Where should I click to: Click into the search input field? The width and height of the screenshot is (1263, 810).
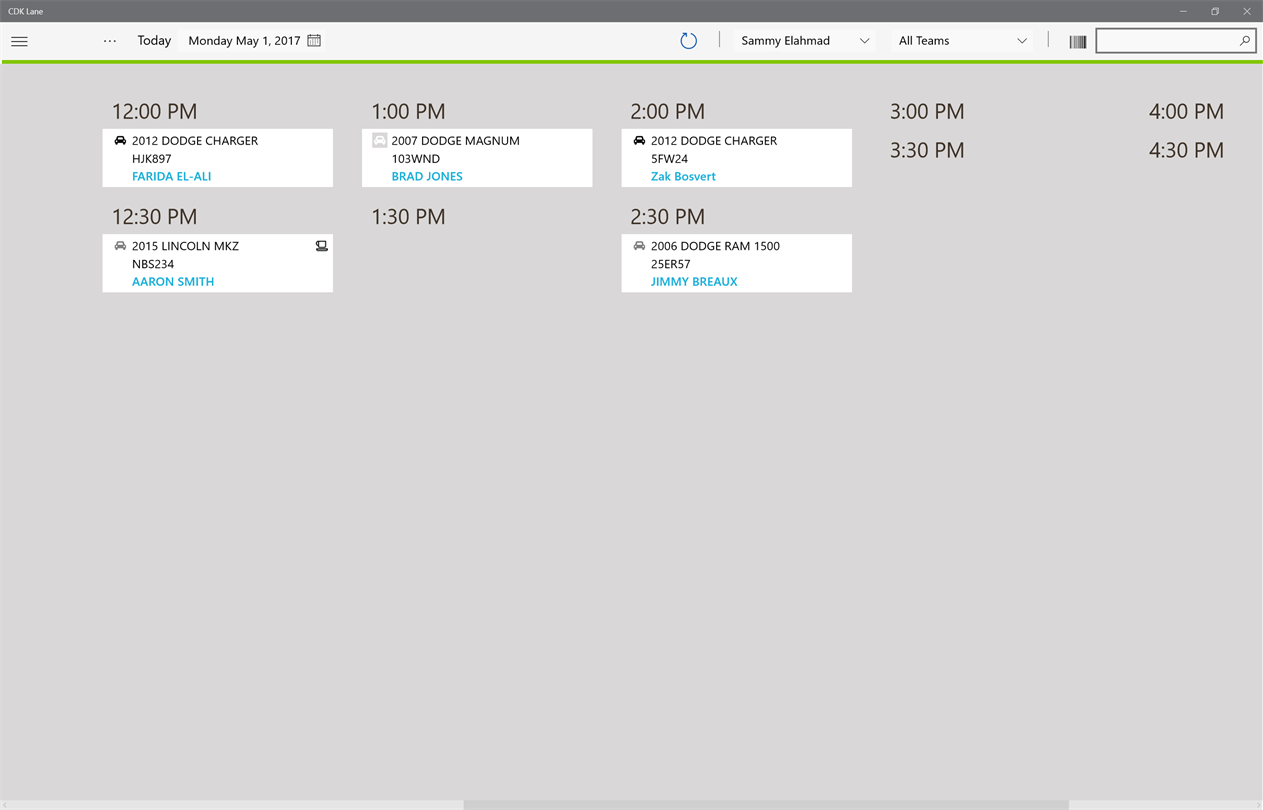(1167, 41)
